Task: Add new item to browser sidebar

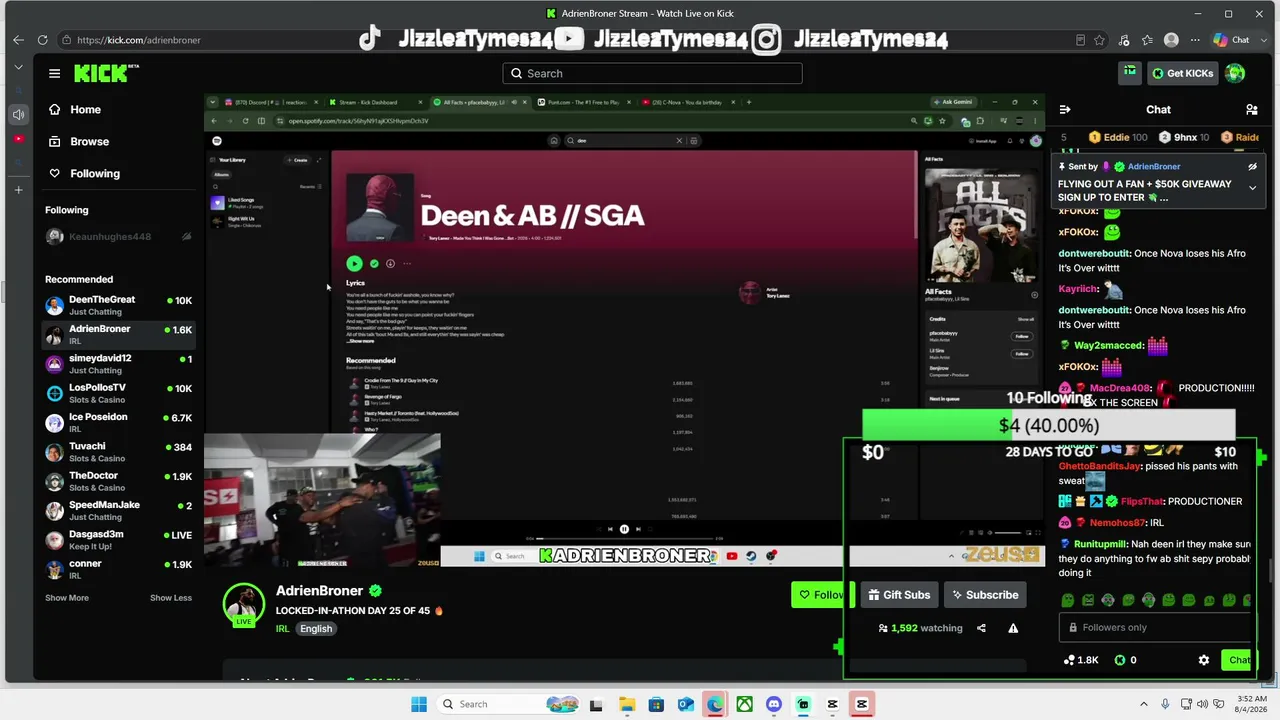Action: pyautogui.click(x=18, y=189)
